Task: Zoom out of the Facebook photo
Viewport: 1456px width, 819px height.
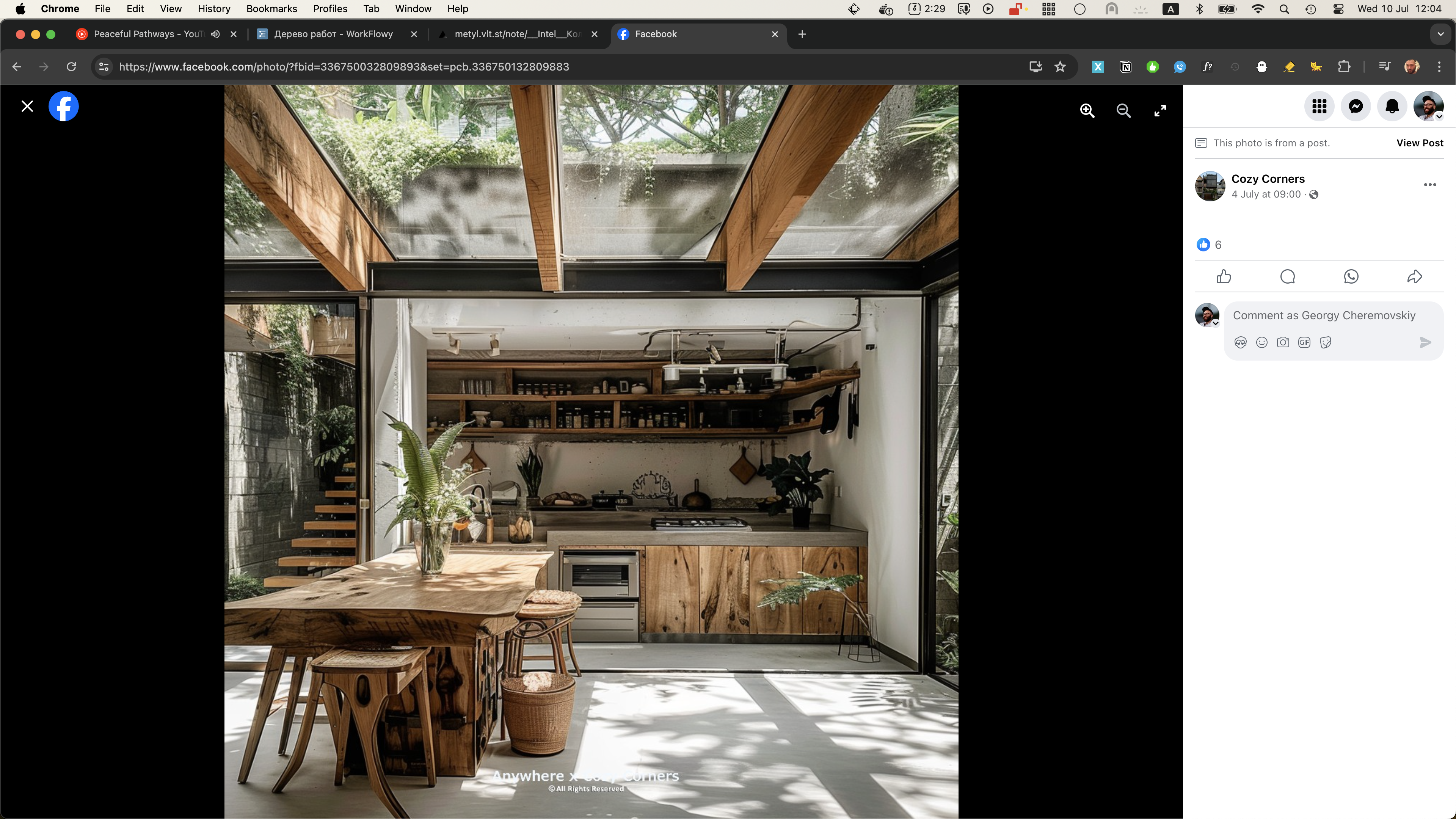Action: [1123, 111]
